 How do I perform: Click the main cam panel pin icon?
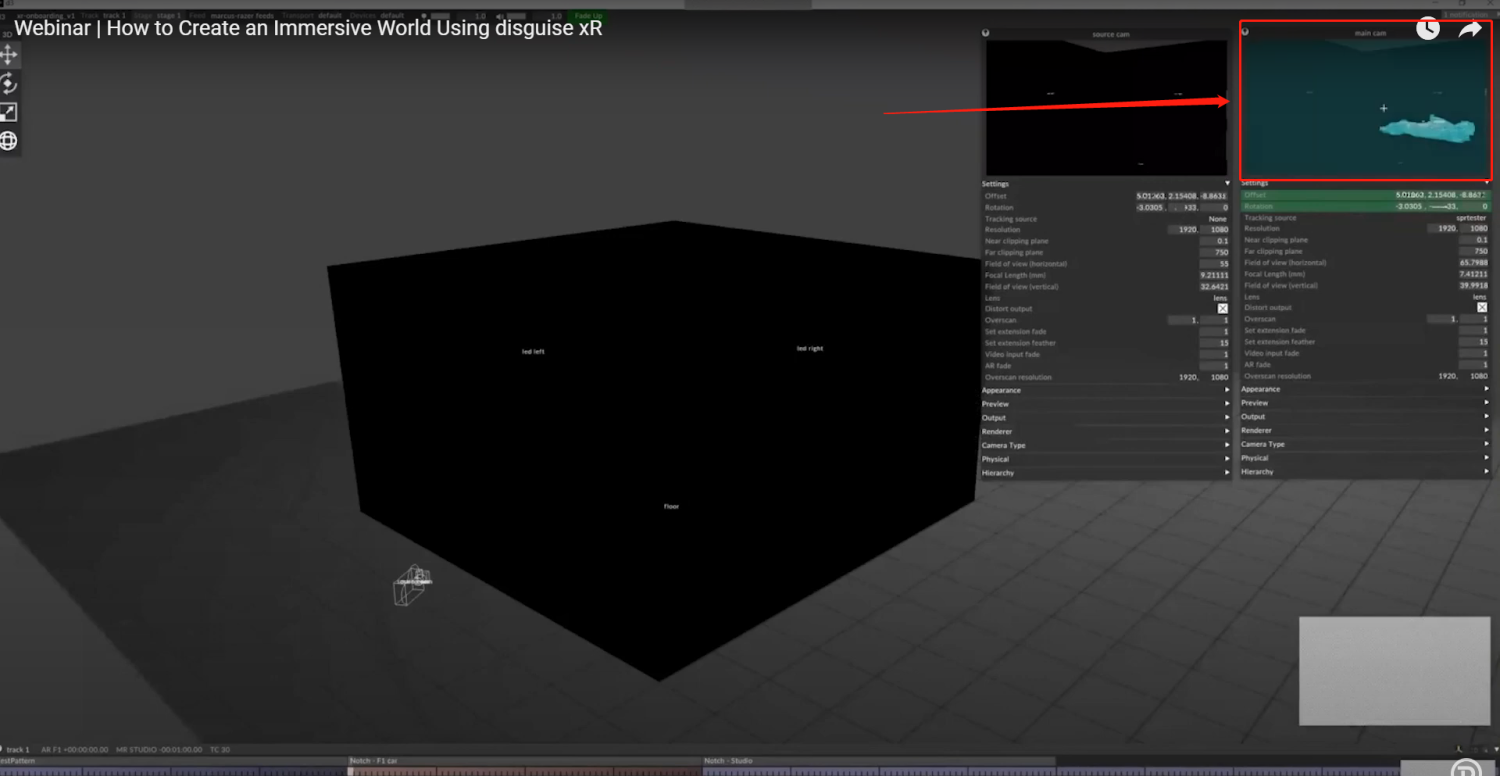(x=1245, y=32)
